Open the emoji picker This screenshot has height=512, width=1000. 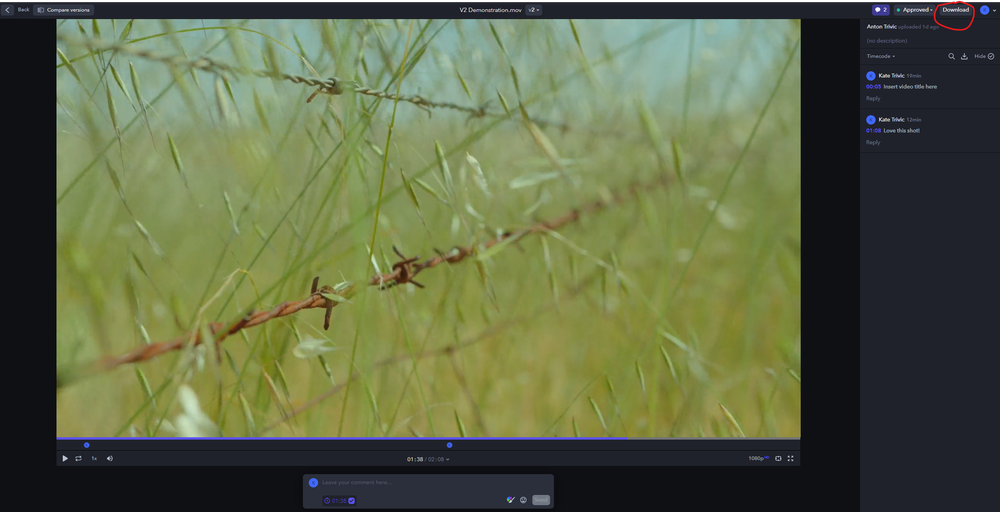click(x=523, y=500)
